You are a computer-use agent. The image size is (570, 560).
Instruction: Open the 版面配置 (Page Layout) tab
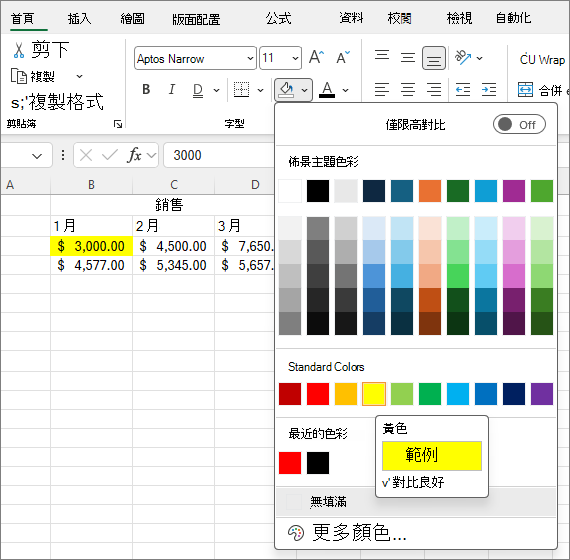pos(196,19)
